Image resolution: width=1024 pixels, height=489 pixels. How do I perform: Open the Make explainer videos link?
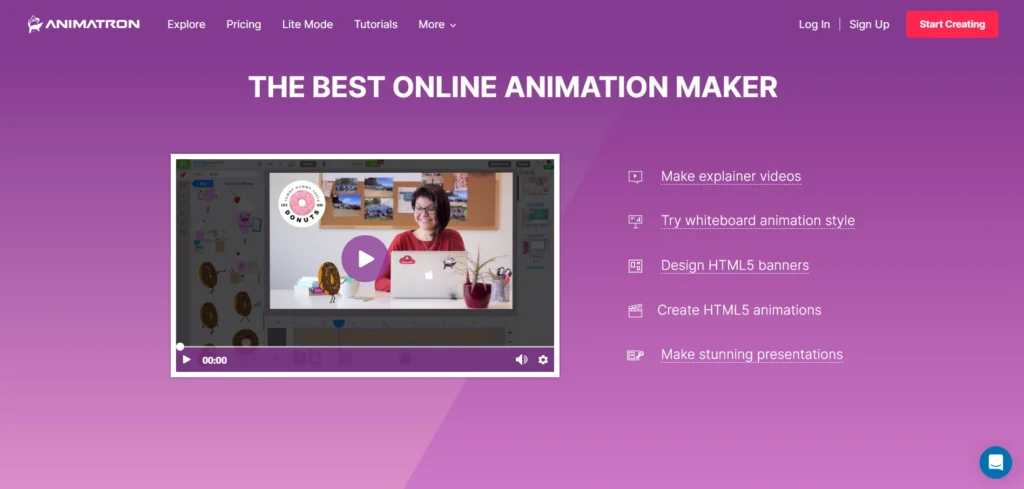[x=731, y=176]
